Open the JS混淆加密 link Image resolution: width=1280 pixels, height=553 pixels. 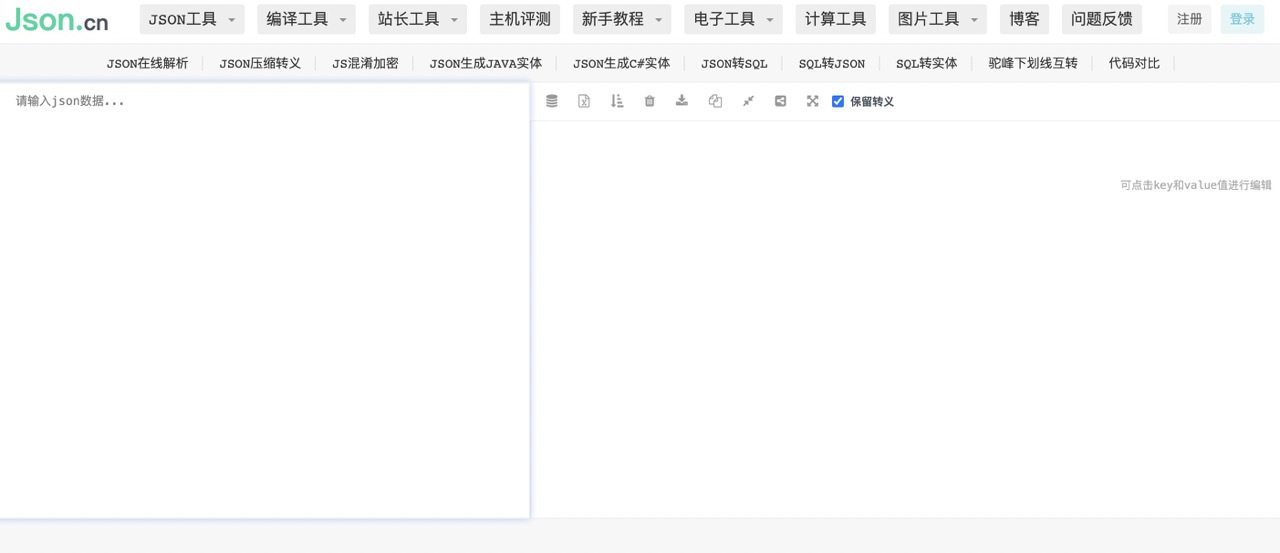tap(365, 63)
